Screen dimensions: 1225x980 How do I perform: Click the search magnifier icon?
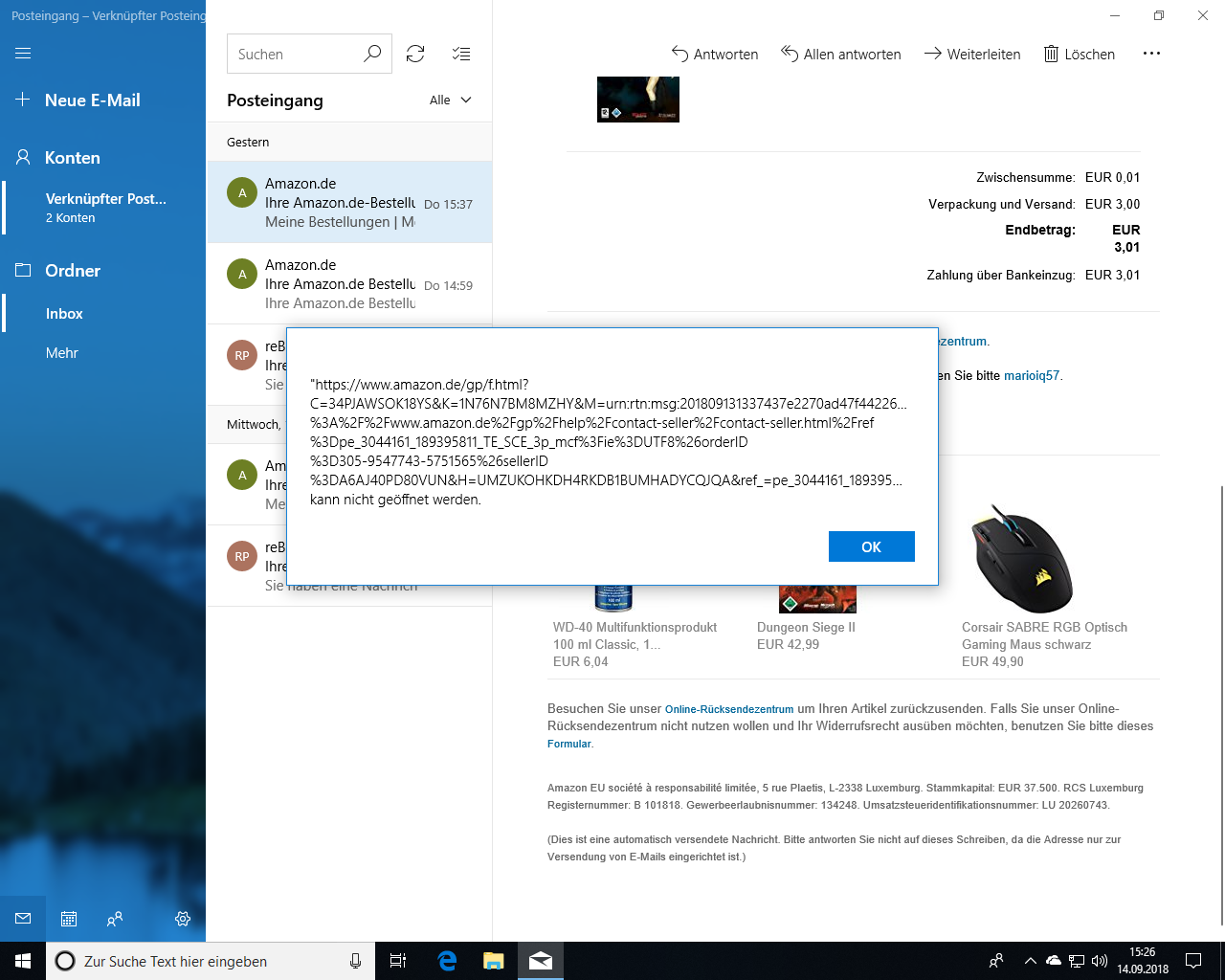373,54
